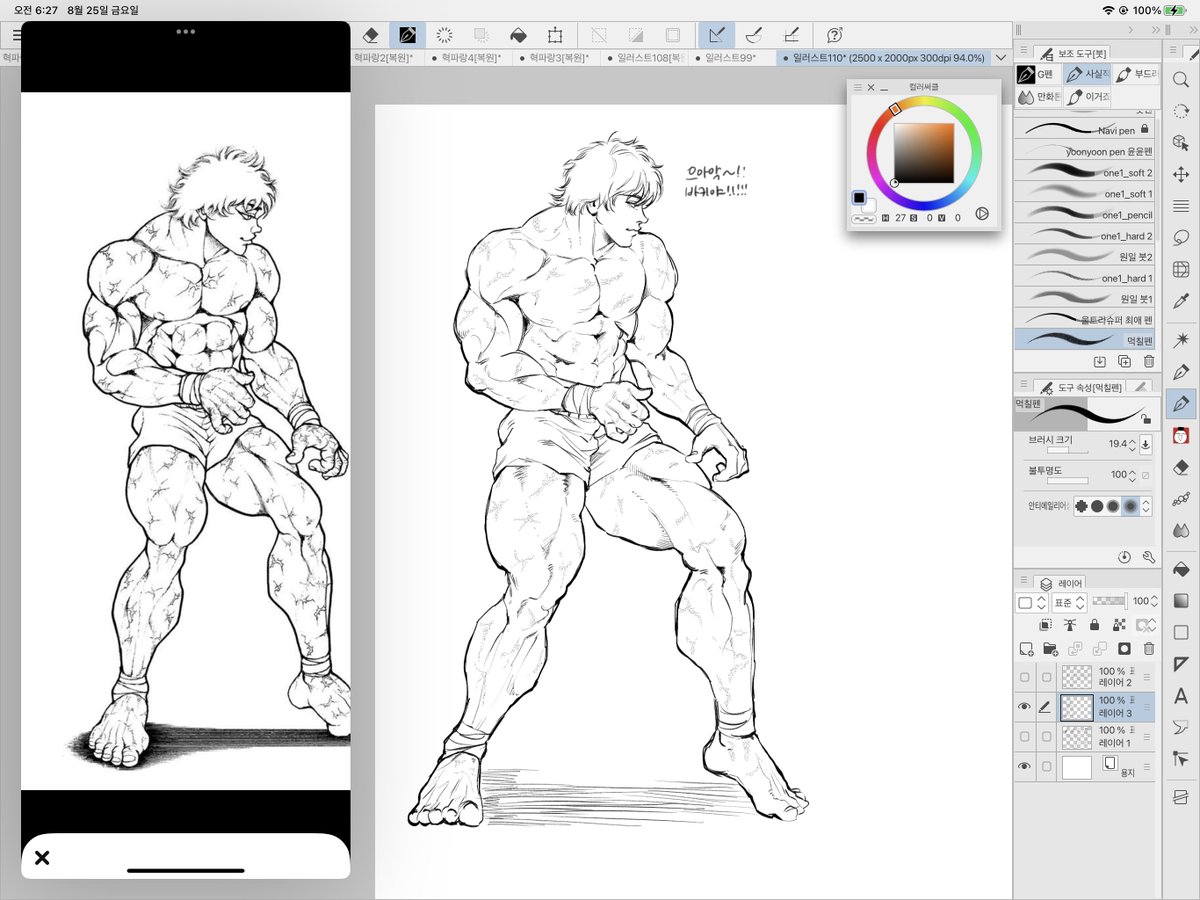Open the sub tool detail wrench icon

[1148, 556]
